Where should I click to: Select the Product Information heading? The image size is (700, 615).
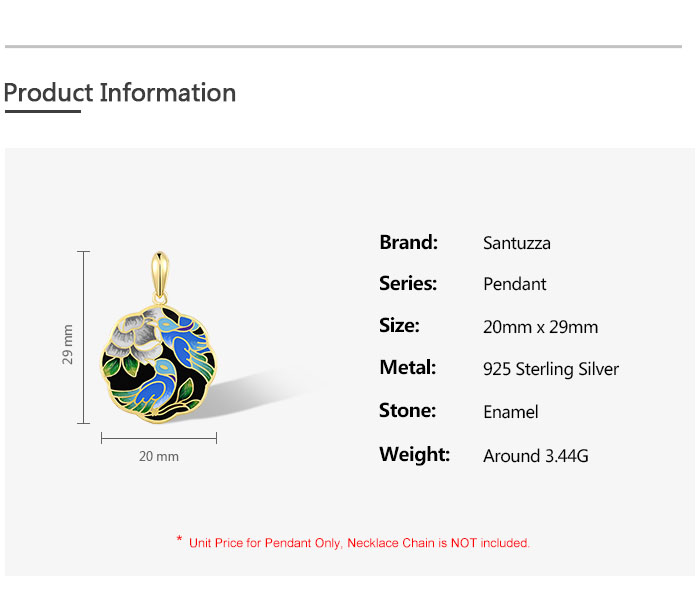tap(120, 93)
